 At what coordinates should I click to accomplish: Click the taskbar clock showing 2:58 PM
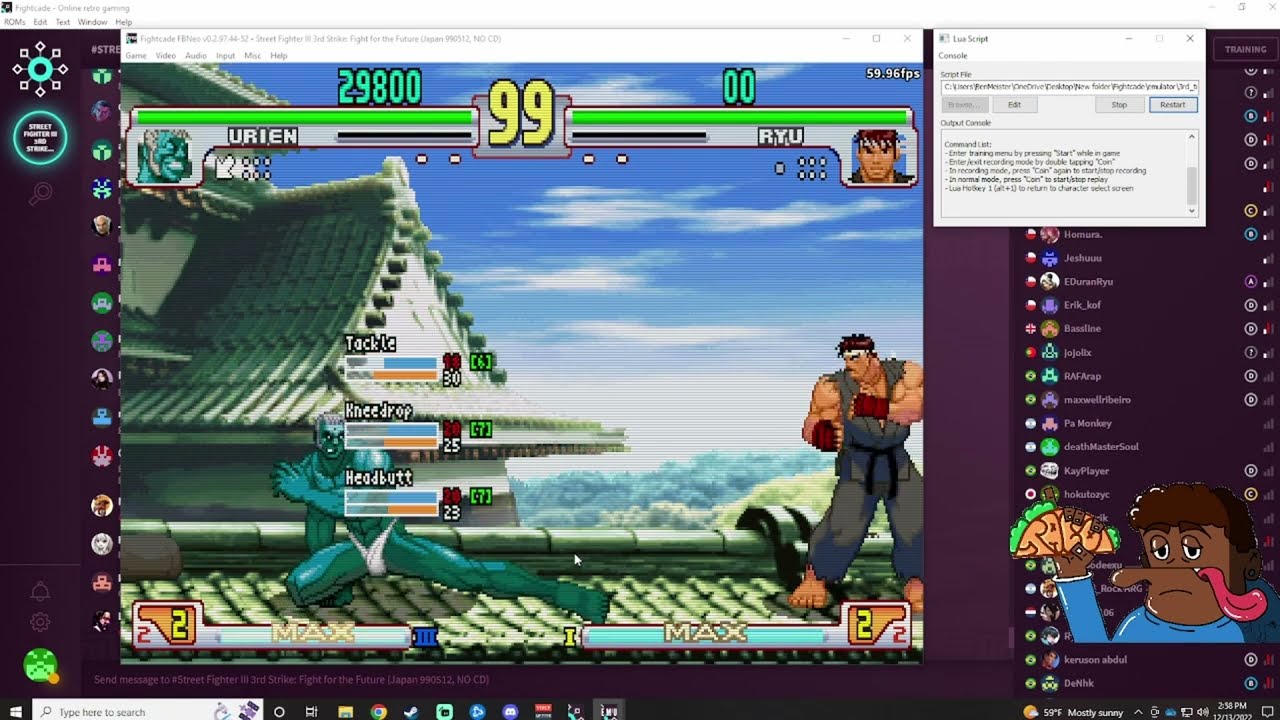pyautogui.click(x=1233, y=711)
